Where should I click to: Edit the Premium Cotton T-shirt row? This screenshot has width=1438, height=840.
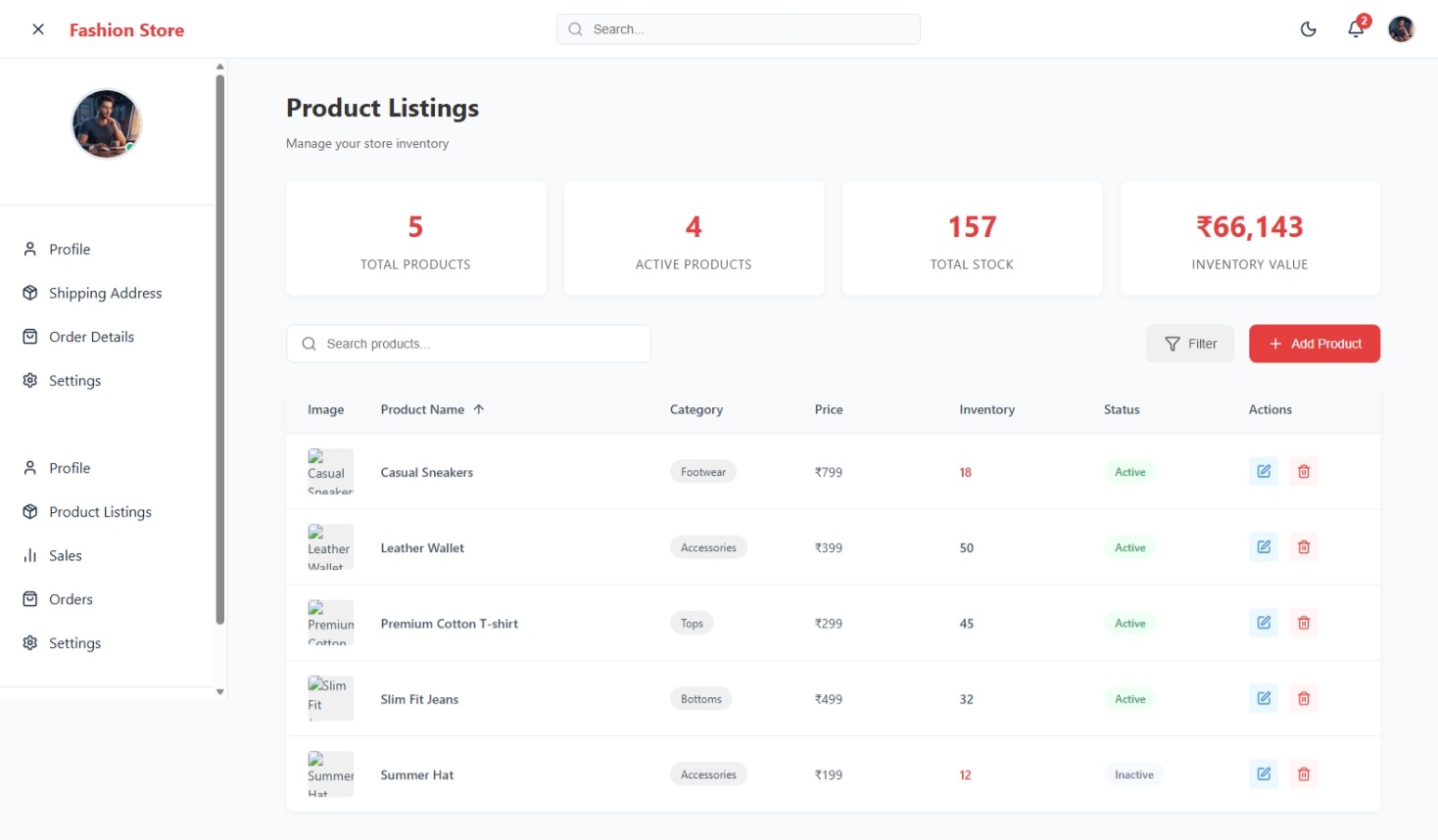tap(1264, 623)
